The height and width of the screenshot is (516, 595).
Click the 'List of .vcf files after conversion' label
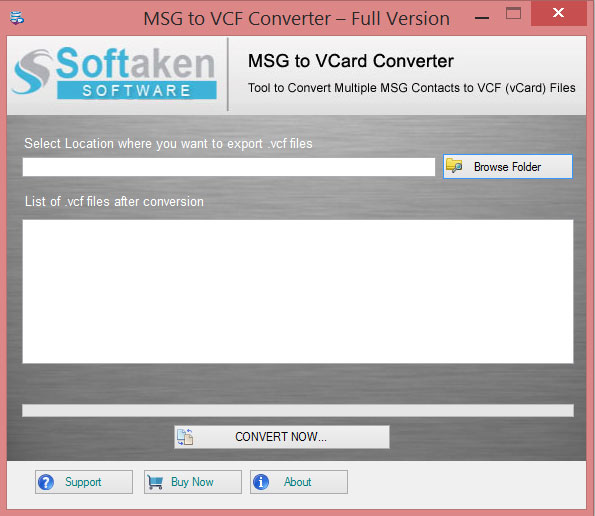[114, 201]
